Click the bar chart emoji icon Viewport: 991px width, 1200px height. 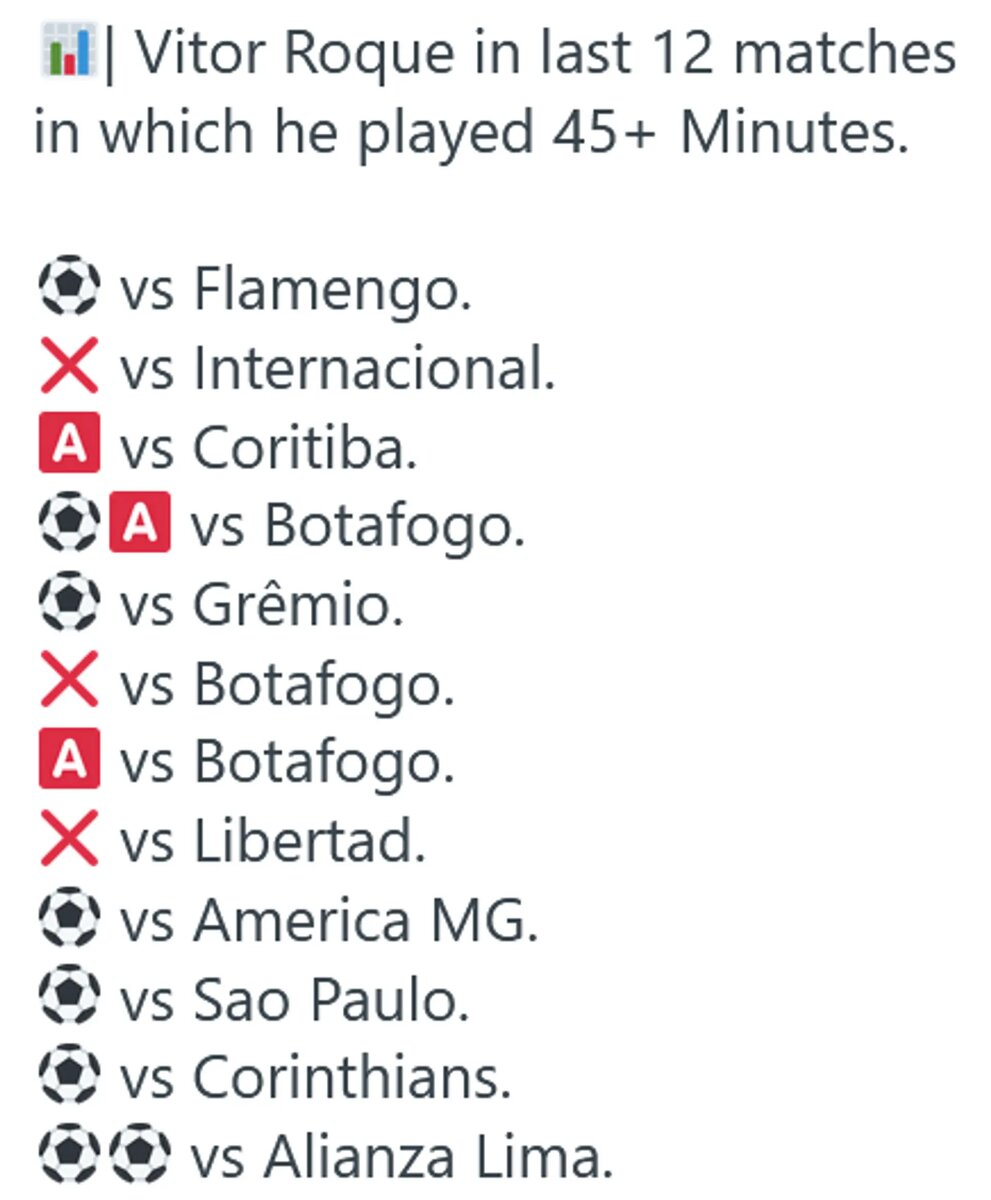tap(69, 53)
